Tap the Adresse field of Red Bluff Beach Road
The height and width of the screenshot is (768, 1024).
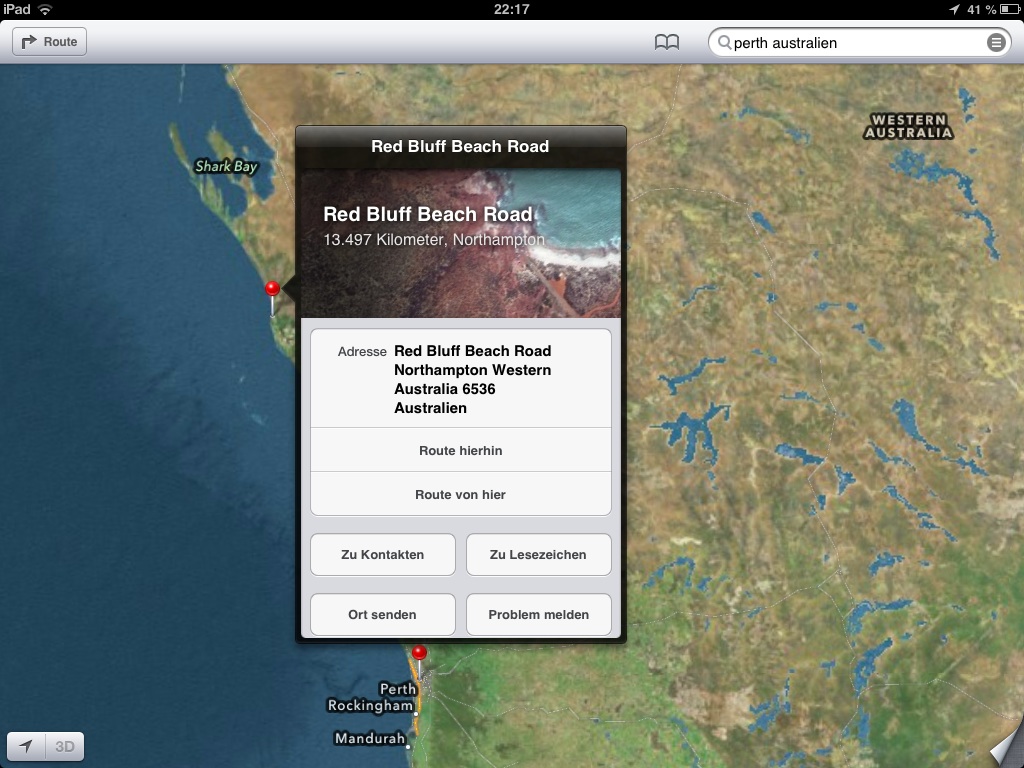click(461, 379)
